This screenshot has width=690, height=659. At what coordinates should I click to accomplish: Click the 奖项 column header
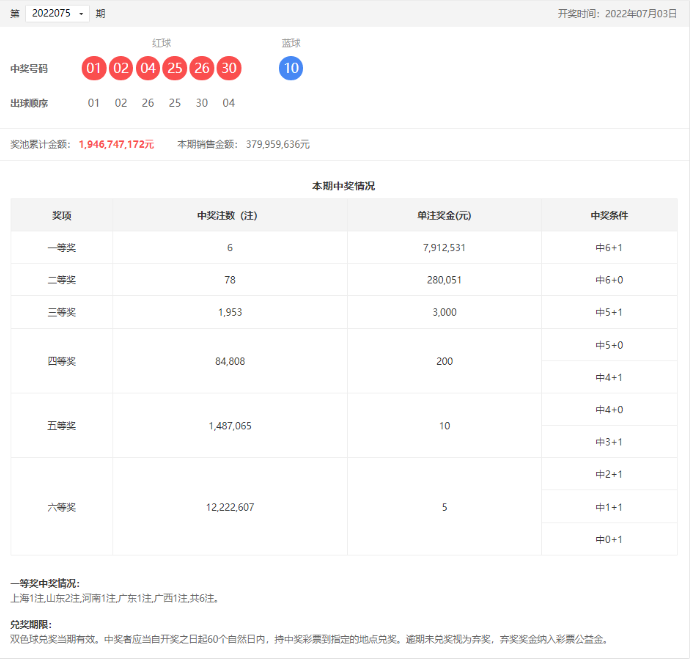pos(62,216)
